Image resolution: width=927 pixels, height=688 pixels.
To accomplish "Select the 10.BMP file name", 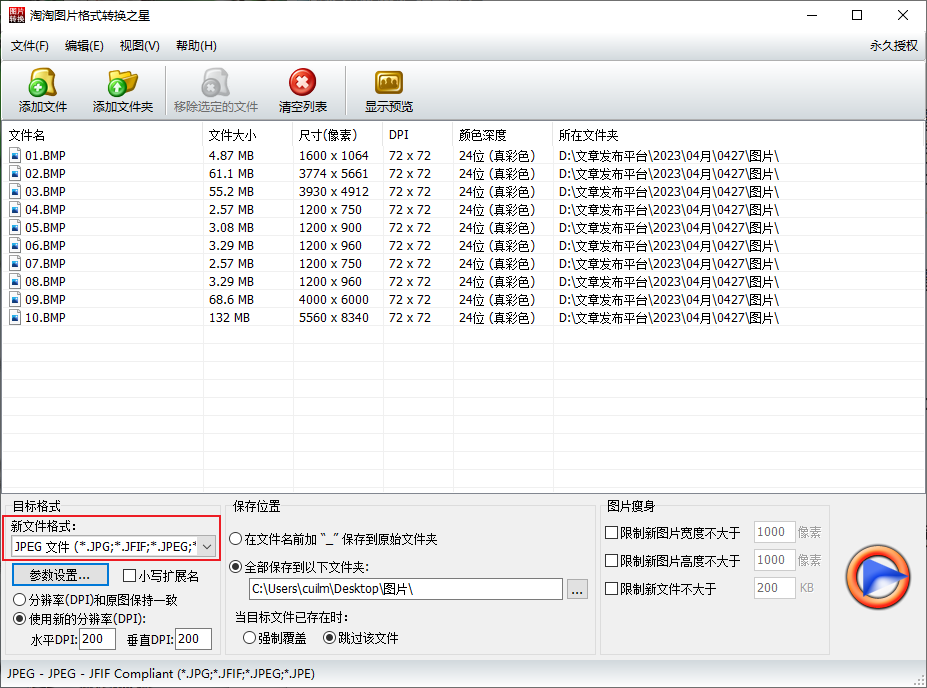I will pyautogui.click(x=45, y=318).
